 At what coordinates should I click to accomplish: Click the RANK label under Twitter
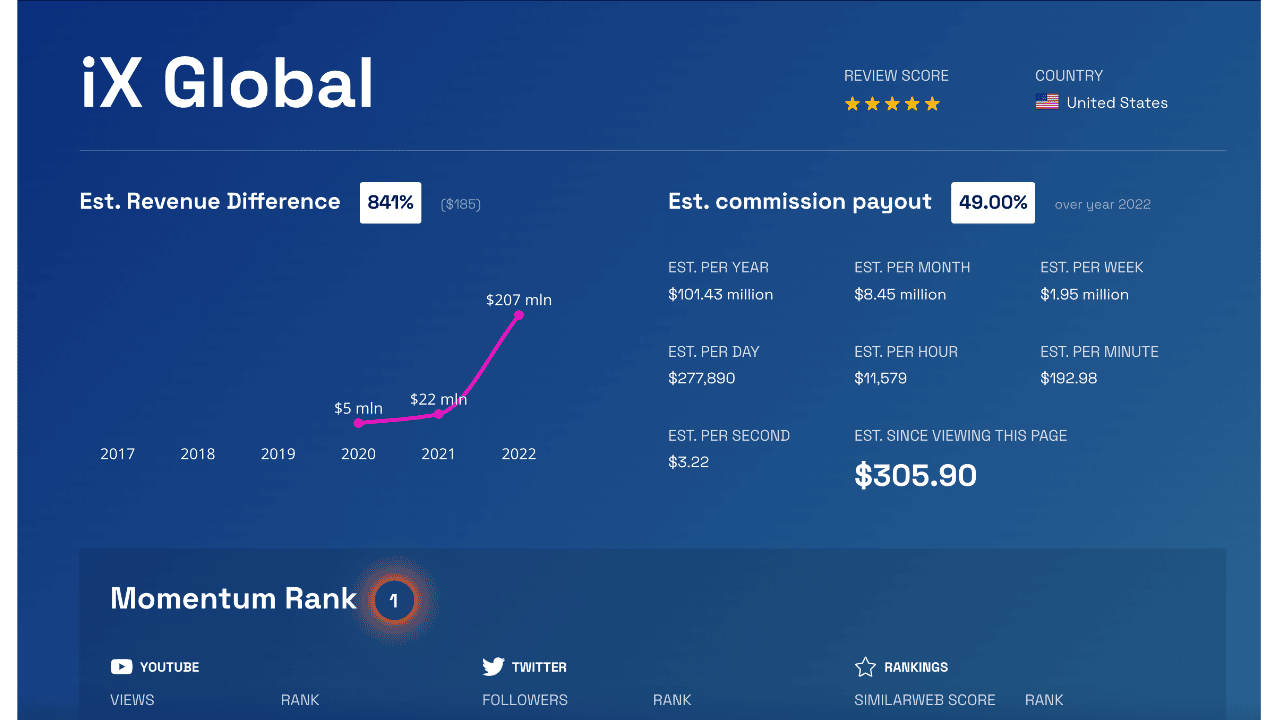click(x=672, y=700)
